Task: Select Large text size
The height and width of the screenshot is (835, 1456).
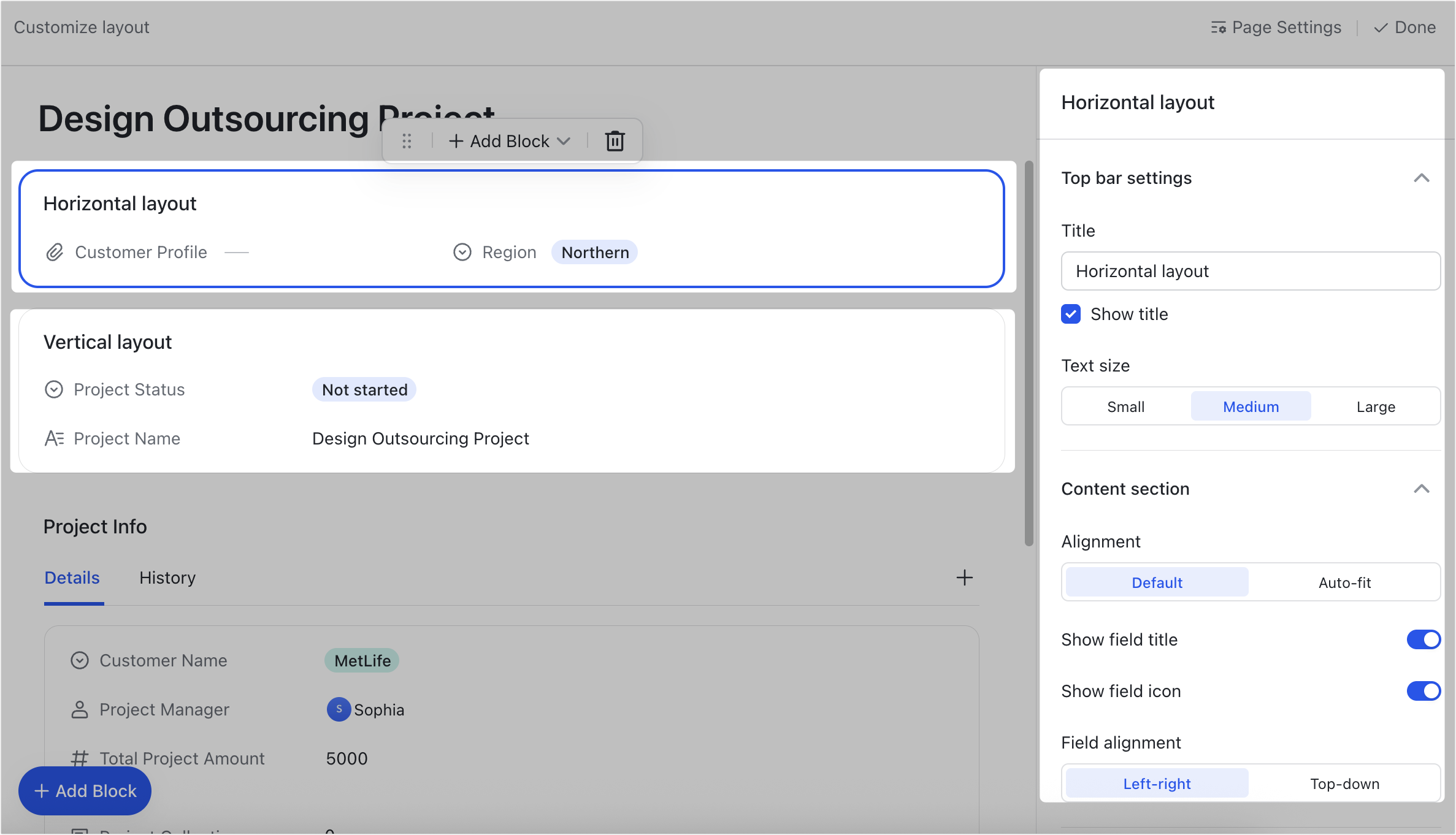Action: (x=1376, y=406)
